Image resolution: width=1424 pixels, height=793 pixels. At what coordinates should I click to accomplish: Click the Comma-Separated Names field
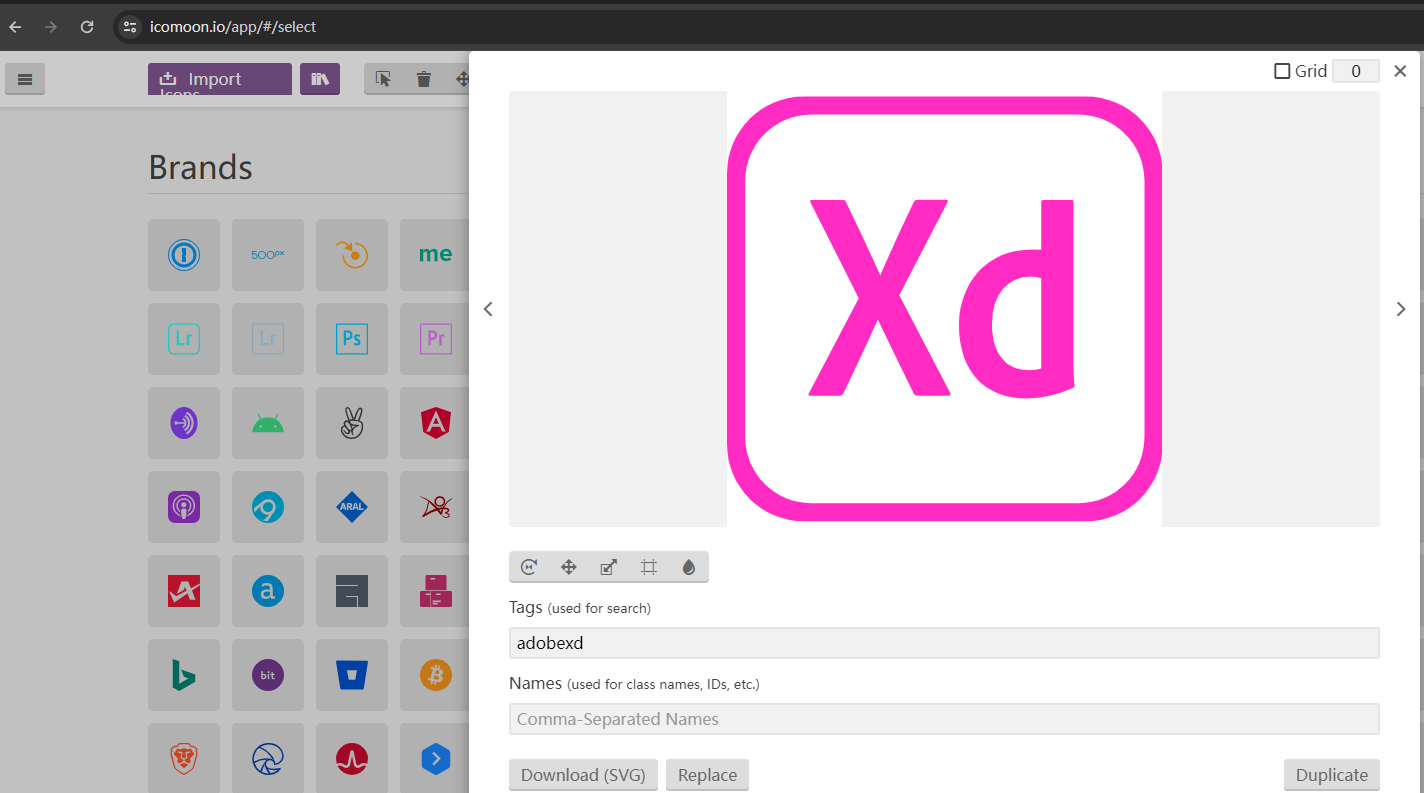click(944, 719)
